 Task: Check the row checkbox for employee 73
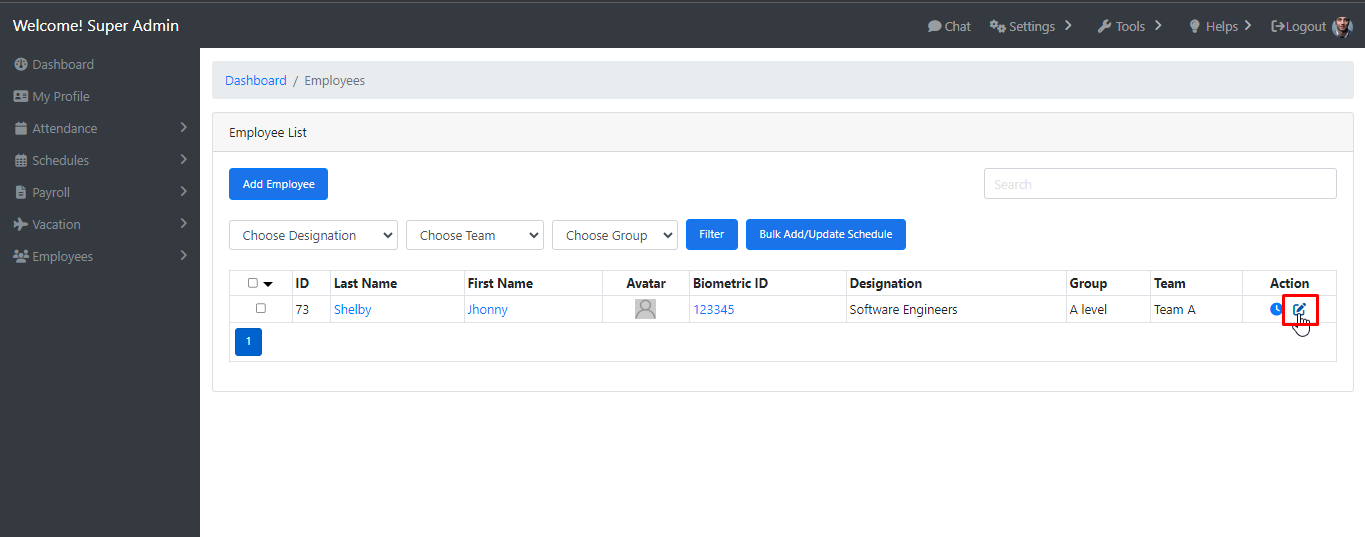click(x=261, y=308)
